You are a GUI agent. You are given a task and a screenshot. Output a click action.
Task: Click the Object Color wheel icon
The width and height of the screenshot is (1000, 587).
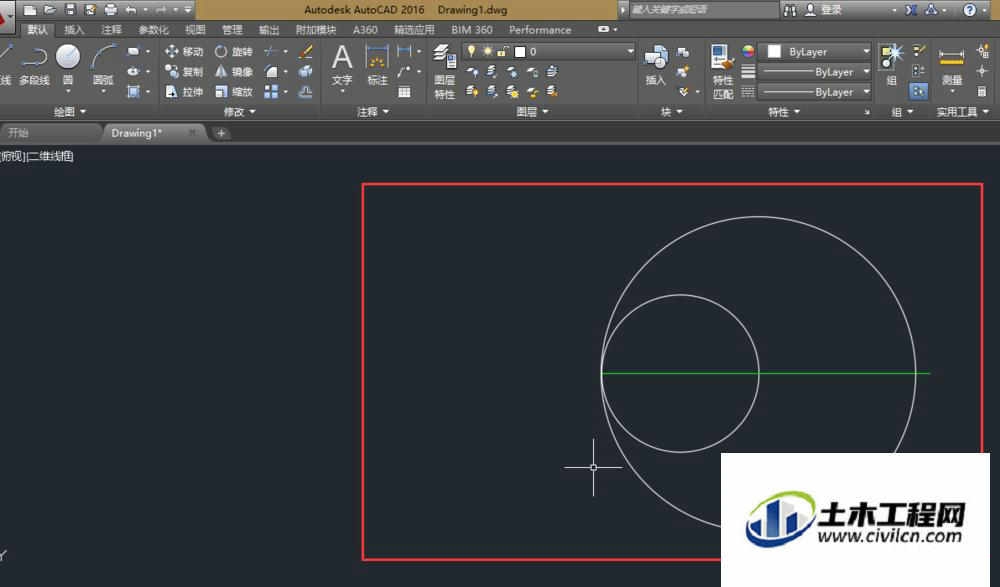tap(748, 51)
